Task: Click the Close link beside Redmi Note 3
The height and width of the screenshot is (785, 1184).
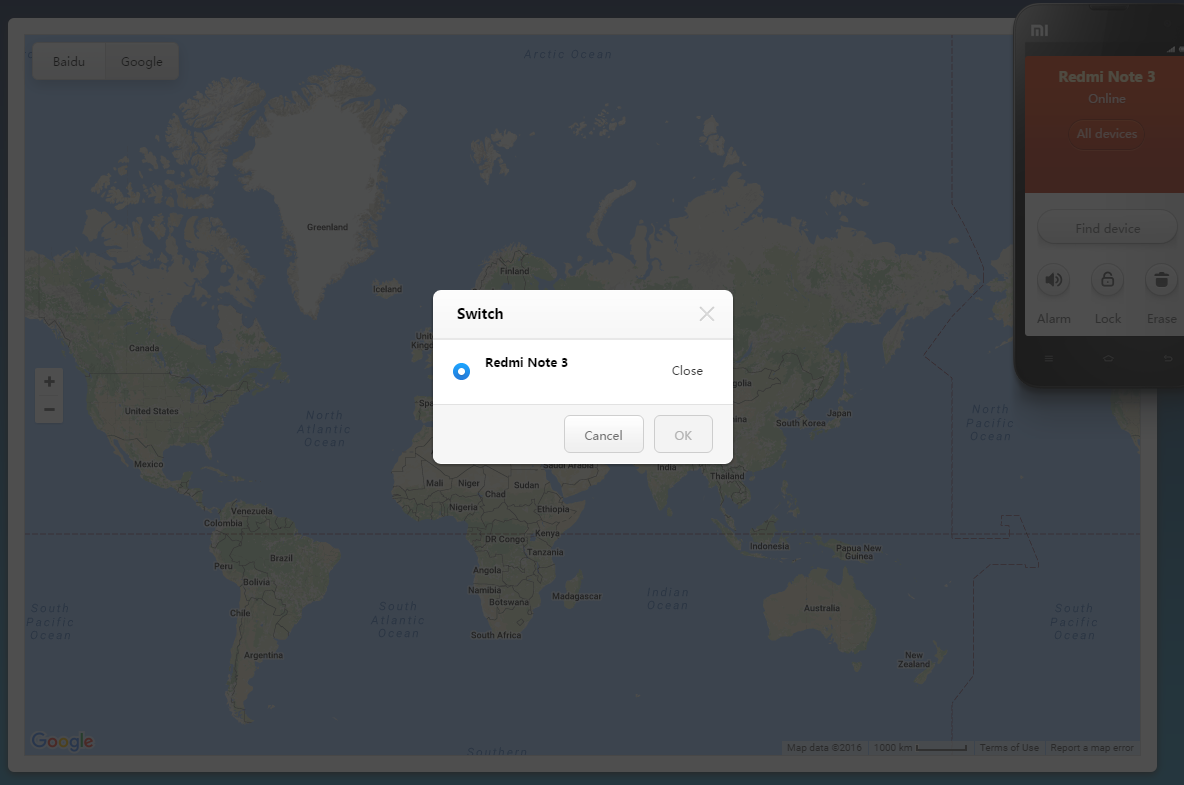Action: pos(687,371)
